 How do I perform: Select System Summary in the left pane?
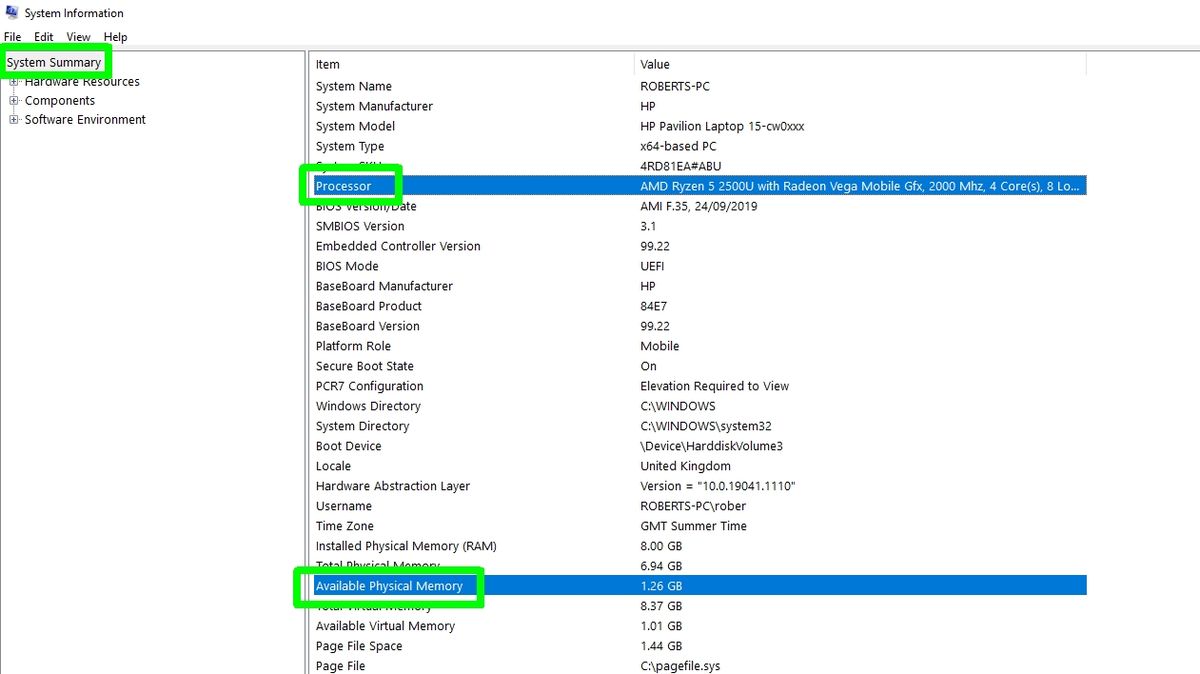coord(54,61)
